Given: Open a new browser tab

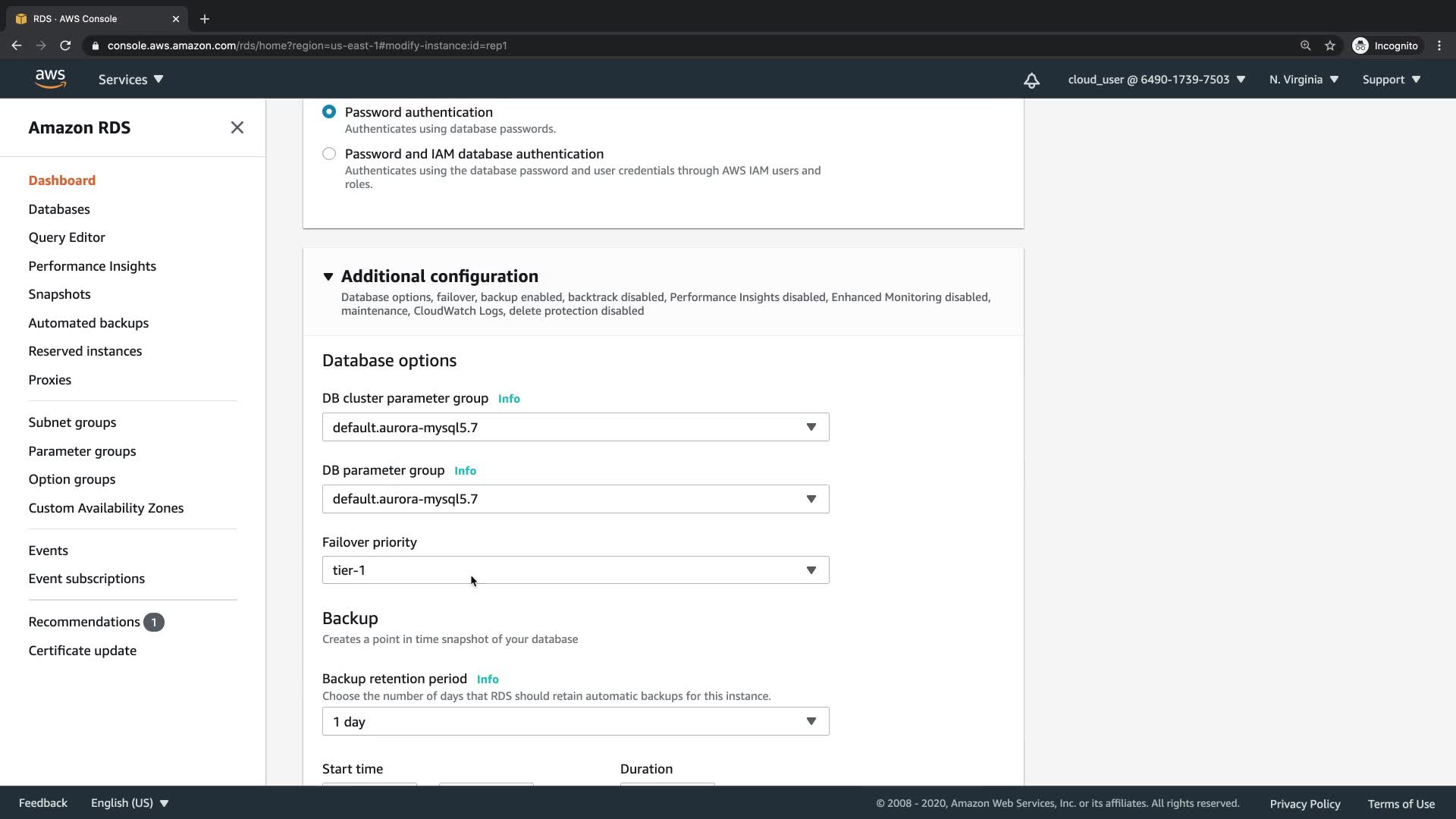Looking at the screenshot, I should pos(205,19).
